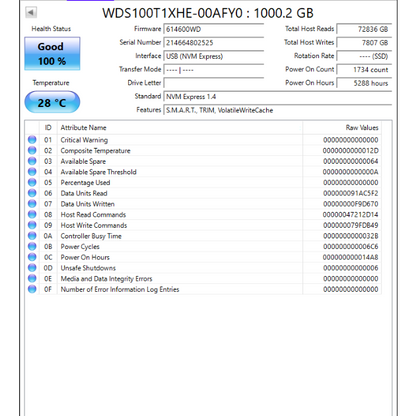Click the status circle for Unsafe Shutdowns
The width and height of the screenshot is (416, 416).
click(x=32, y=268)
